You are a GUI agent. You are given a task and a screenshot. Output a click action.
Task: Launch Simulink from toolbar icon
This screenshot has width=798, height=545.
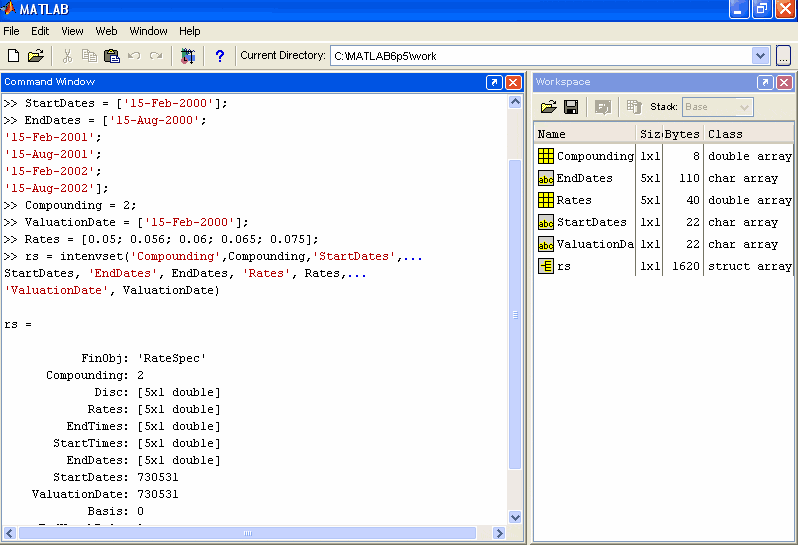click(188, 55)
